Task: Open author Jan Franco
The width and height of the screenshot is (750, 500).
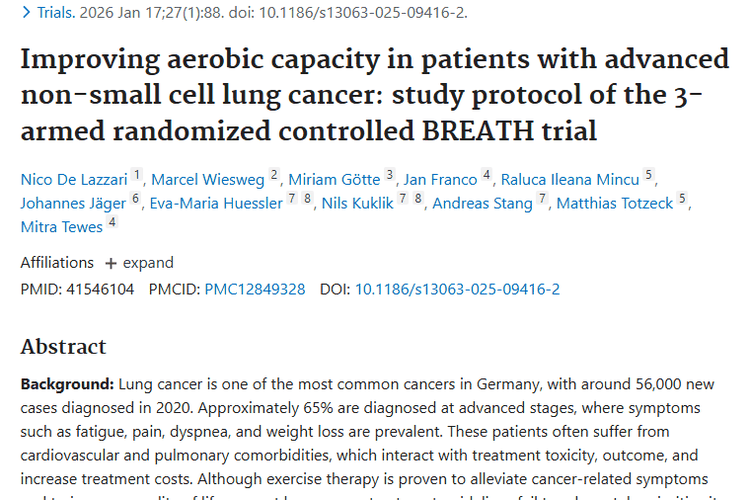Action: click(440, 180)
